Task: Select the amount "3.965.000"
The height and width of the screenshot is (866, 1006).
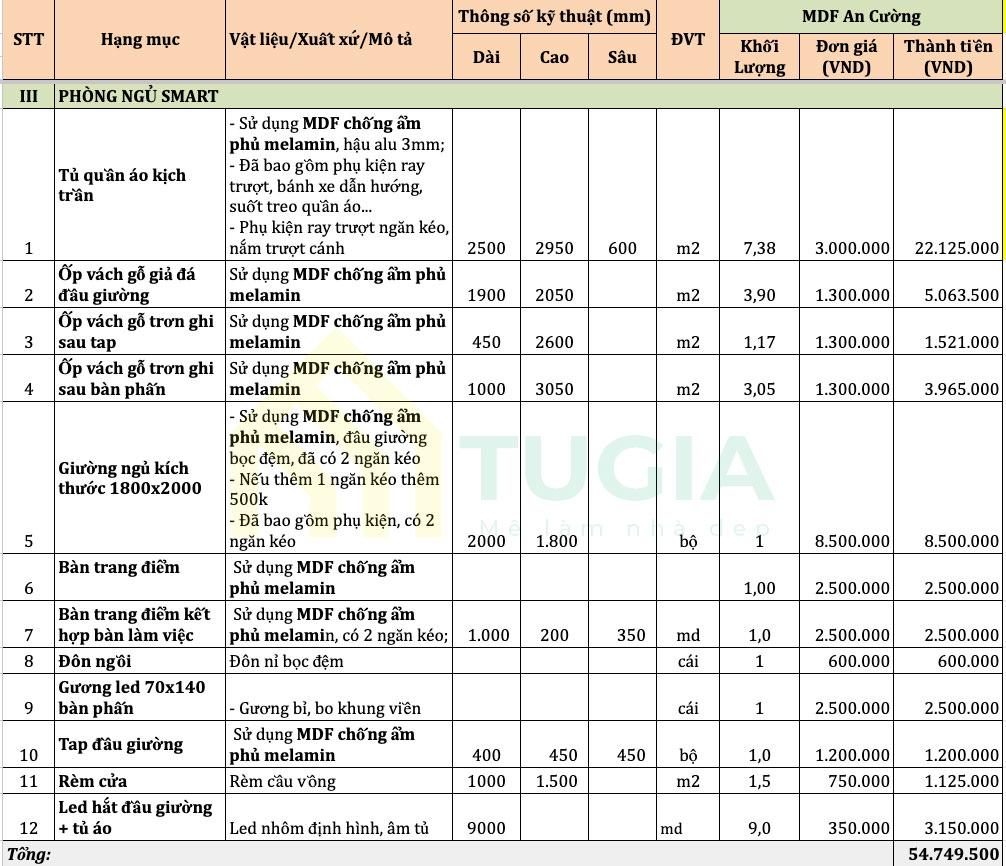Action: coord(961,389)
